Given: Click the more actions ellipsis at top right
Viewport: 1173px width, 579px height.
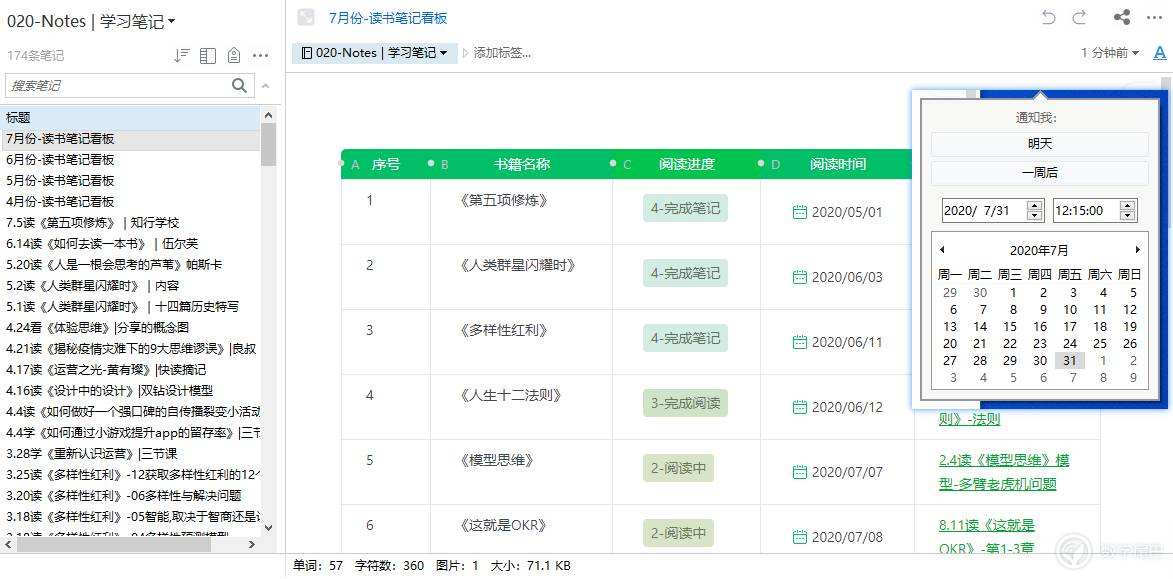Looking at the screenshot, I should (x=1155, y=17).
